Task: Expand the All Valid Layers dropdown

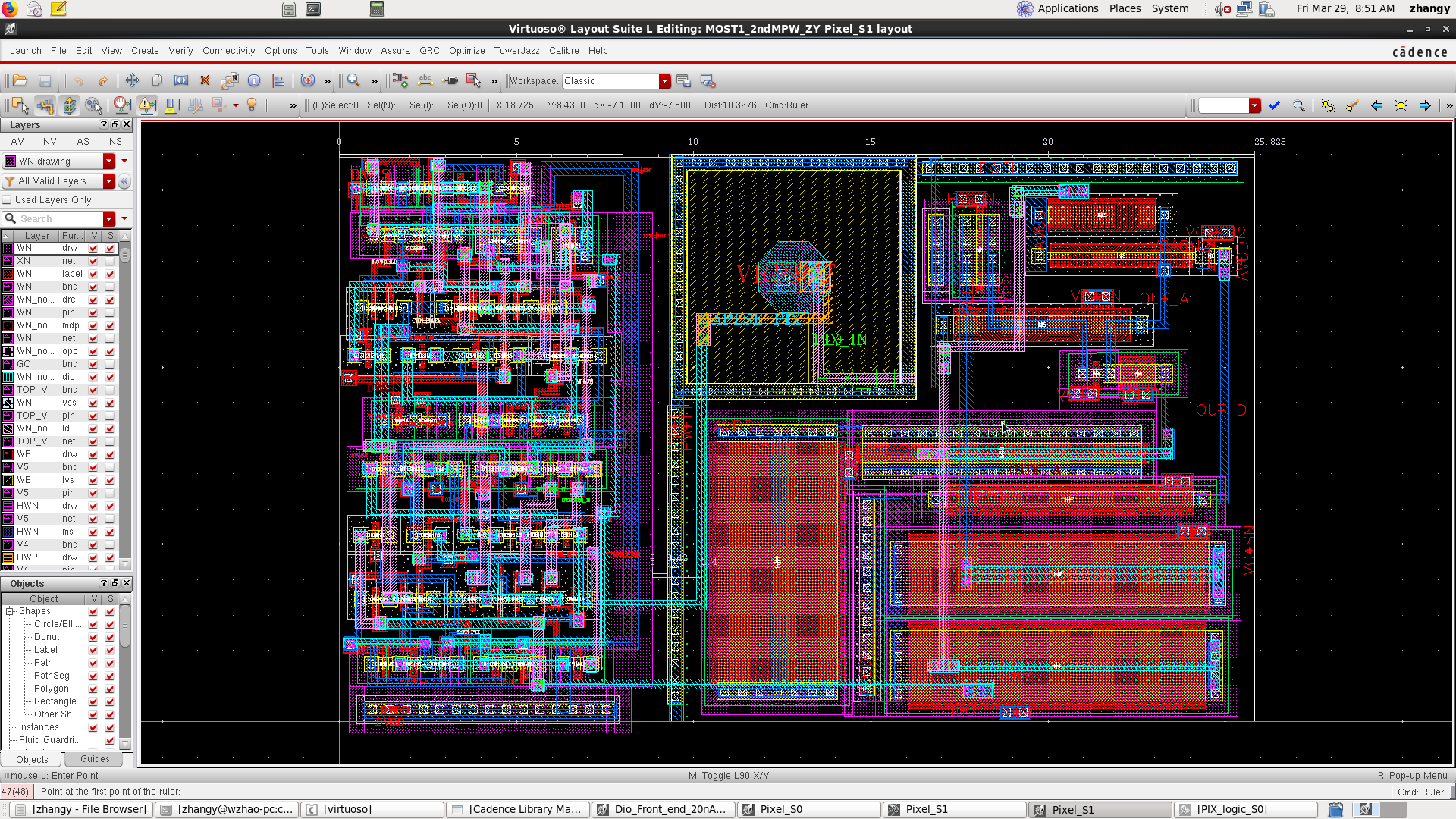Action: point(109,181)
